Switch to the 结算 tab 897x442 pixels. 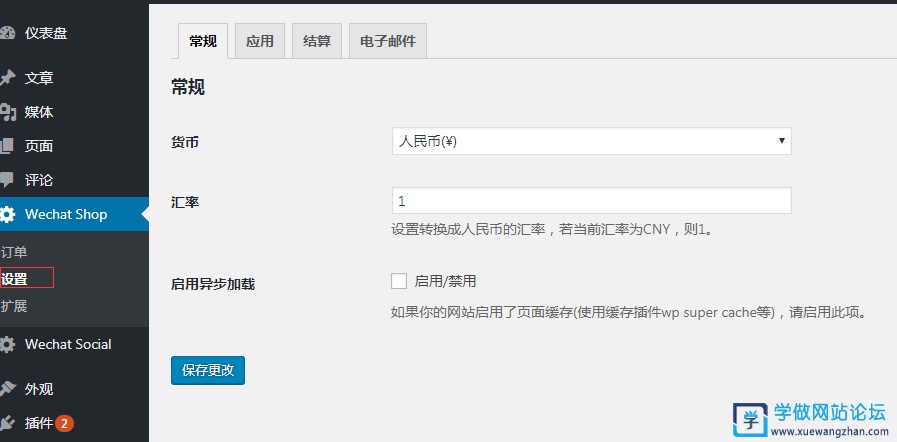(x=316, y=41)
